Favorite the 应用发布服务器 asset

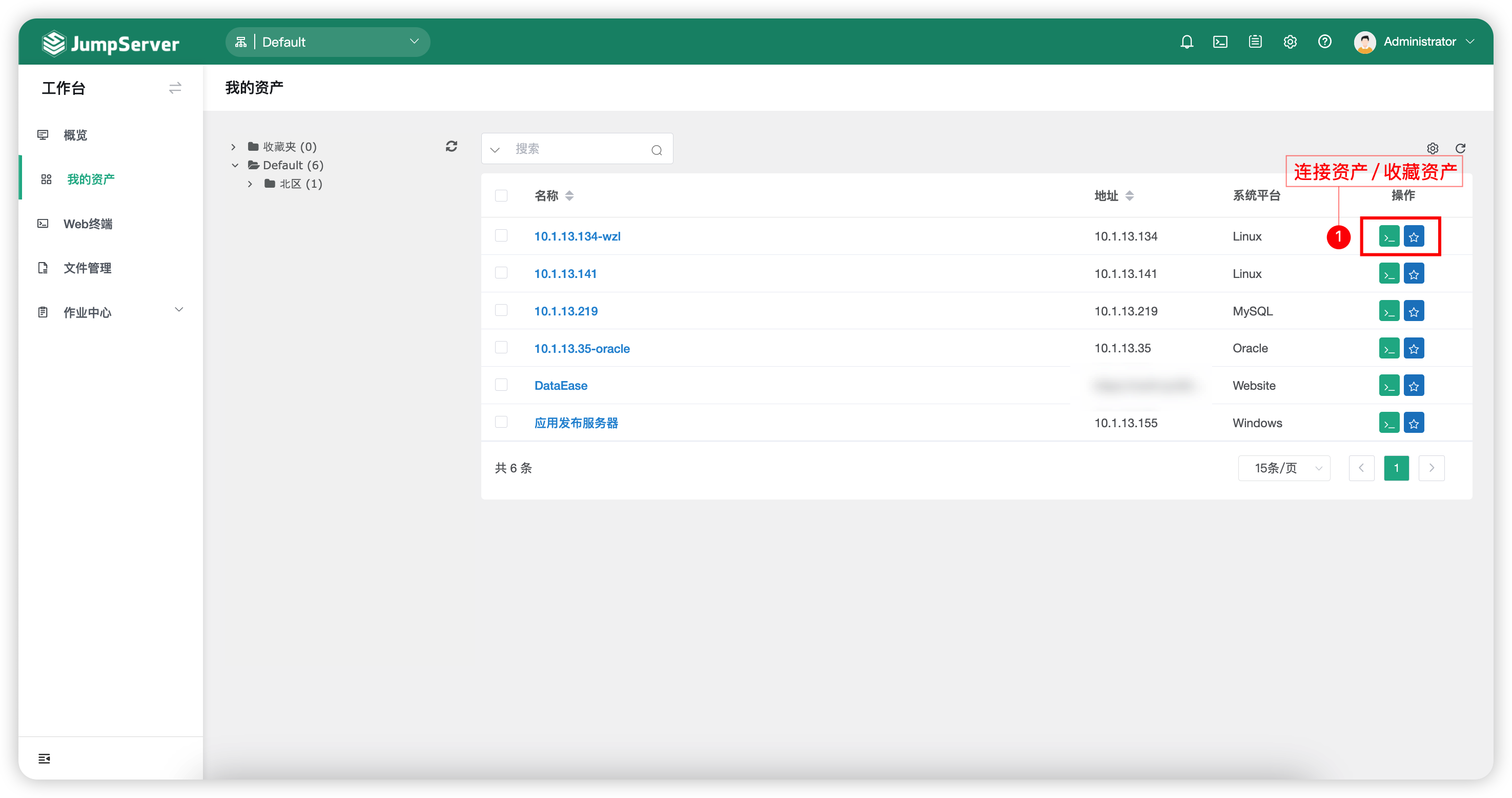point(1414,423)
